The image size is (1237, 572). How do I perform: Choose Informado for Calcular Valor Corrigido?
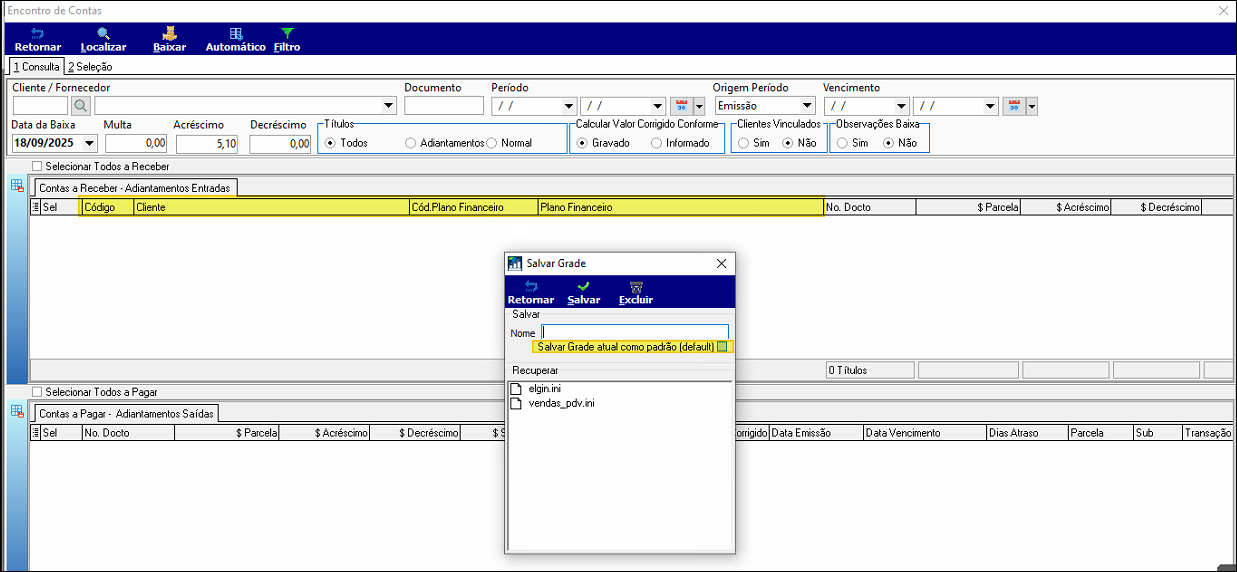point(656,143)
